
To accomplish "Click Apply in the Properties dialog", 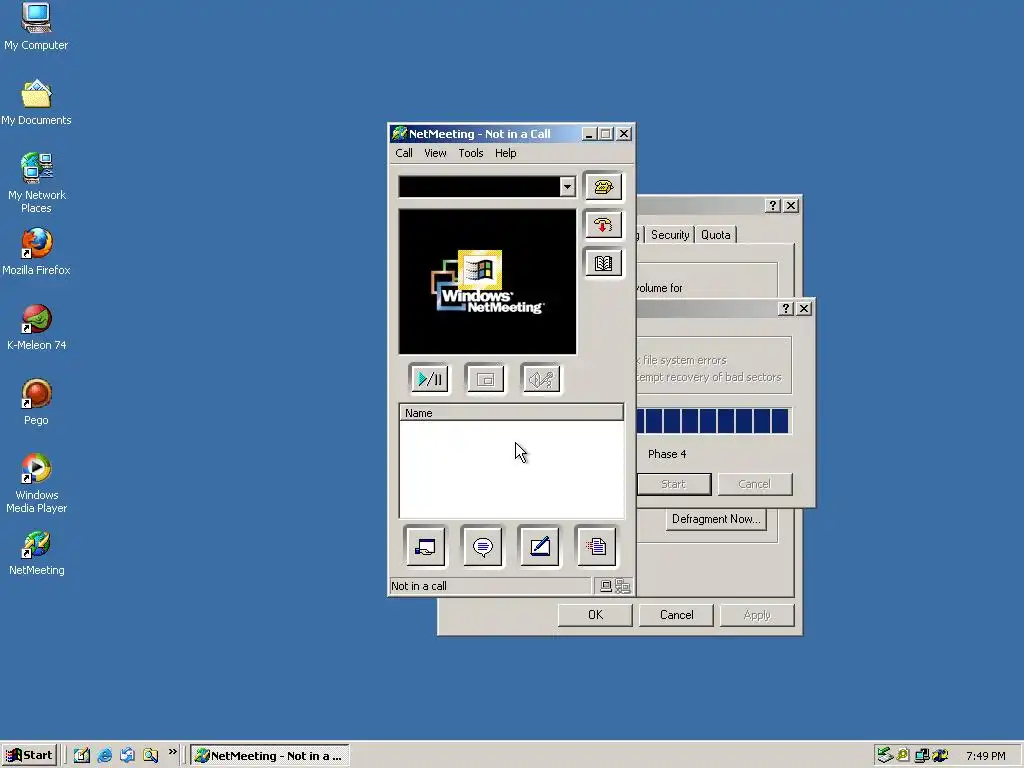I will tap(757, 615).
